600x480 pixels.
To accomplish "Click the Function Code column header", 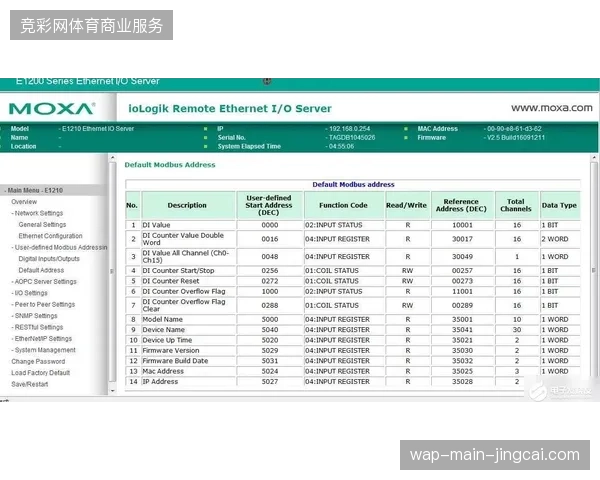I will click(x=343, y=205).
